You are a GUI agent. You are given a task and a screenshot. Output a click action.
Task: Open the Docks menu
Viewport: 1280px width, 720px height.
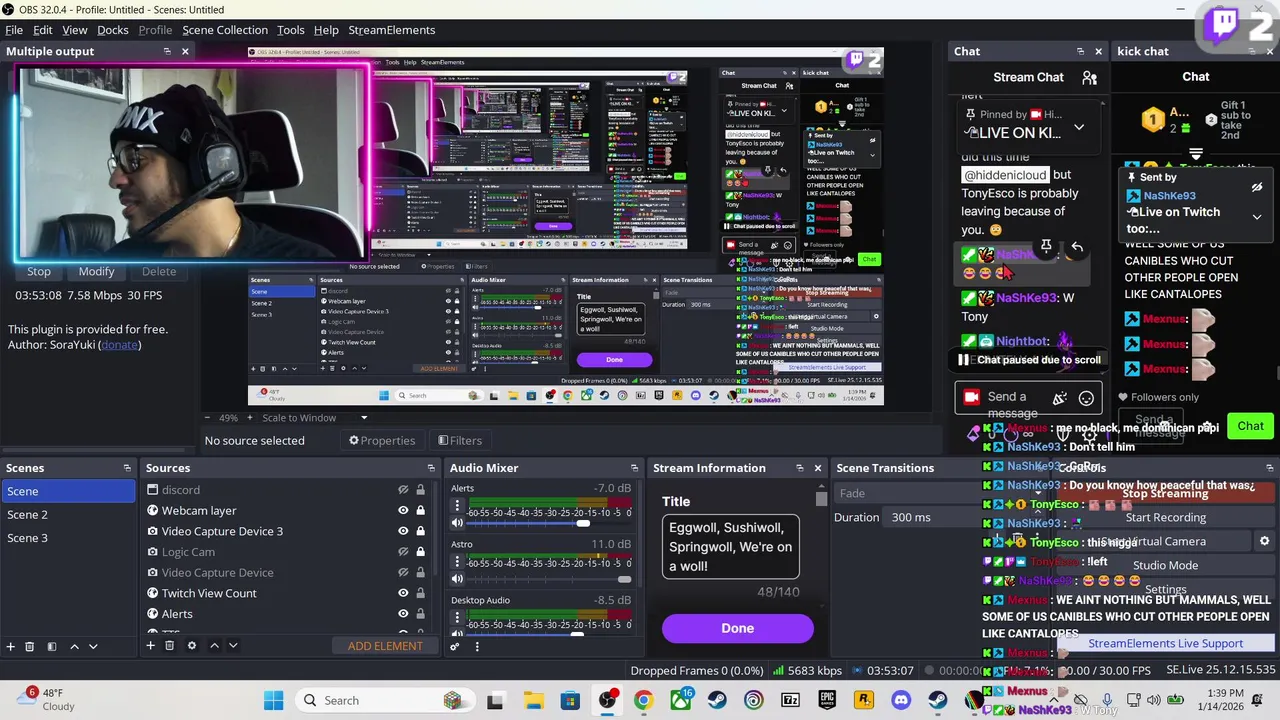[112, 30]
